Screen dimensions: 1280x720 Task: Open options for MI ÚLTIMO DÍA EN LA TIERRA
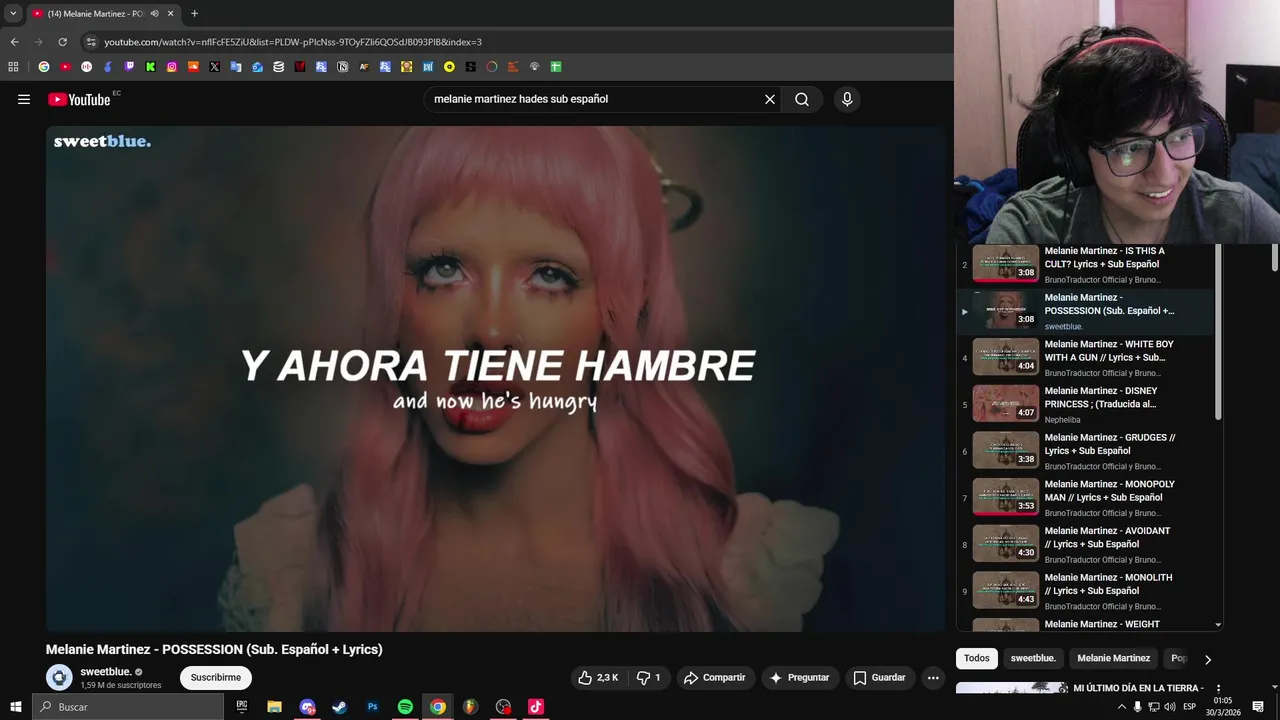(x=1217, y=689)
